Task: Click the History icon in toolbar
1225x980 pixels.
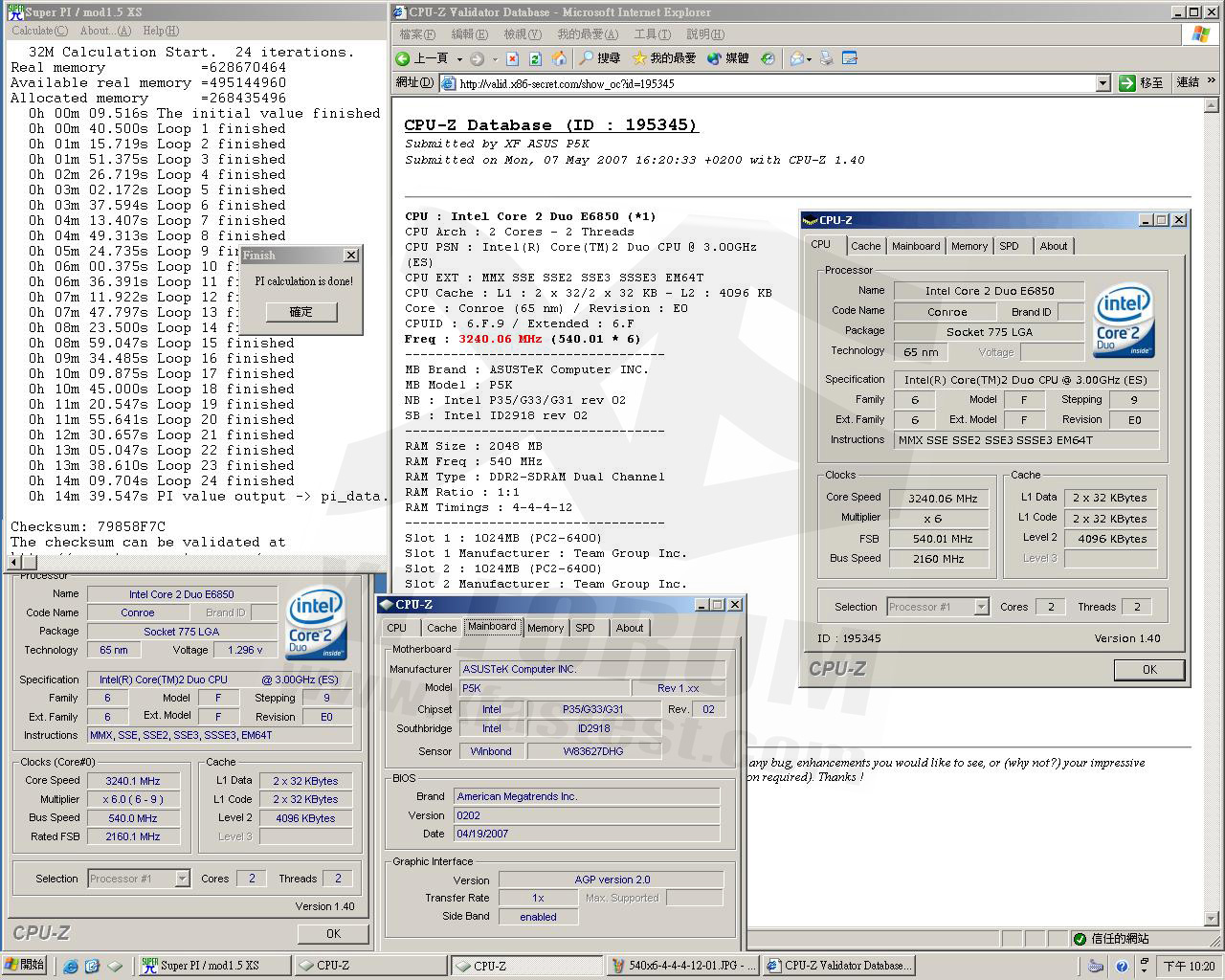Action: pyautogui.click(x=768, y=58)
